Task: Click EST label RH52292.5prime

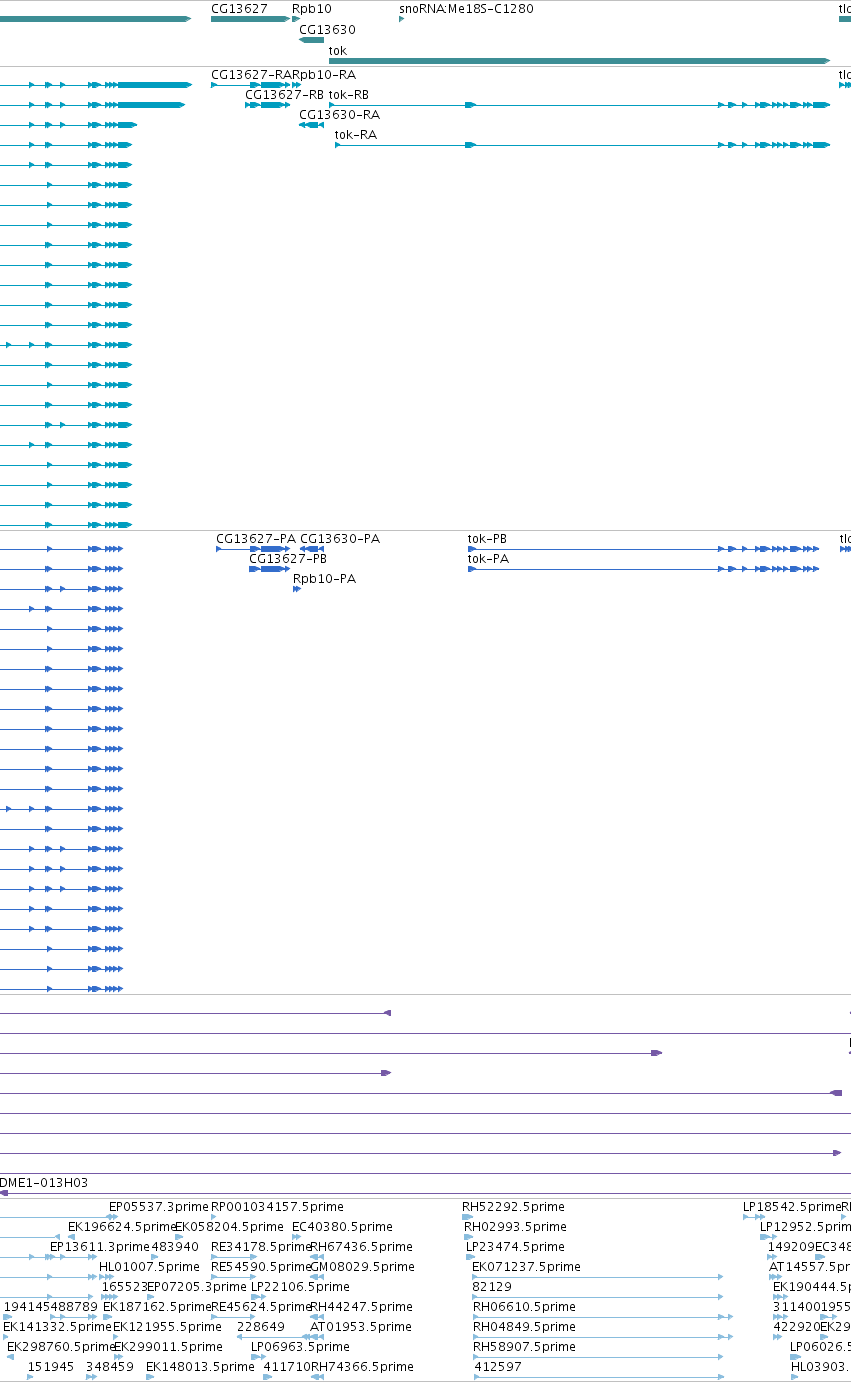Action: (513, 1206)
